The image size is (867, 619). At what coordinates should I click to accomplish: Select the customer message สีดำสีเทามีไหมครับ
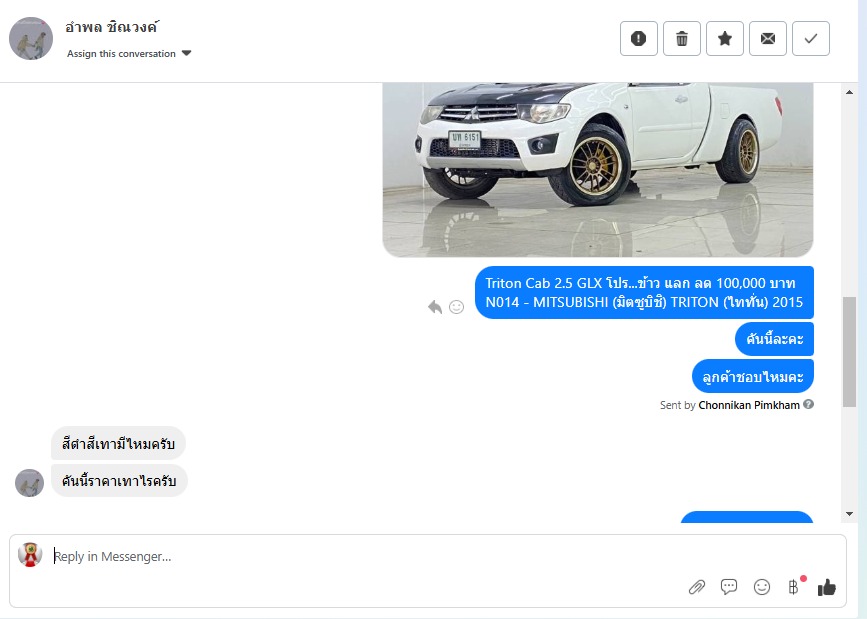(118, 444)
